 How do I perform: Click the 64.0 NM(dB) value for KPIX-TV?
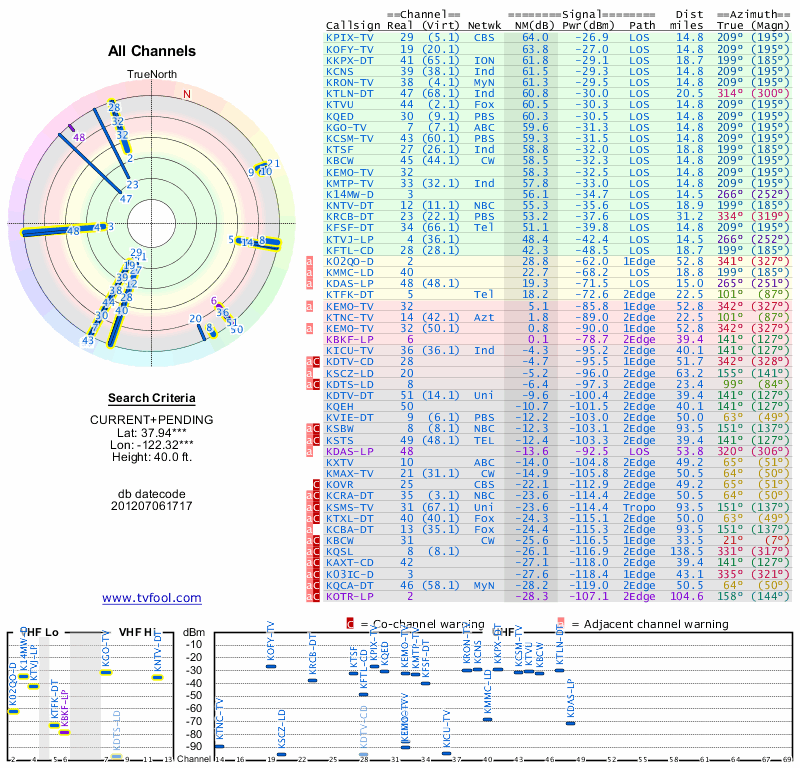point(535,37)
